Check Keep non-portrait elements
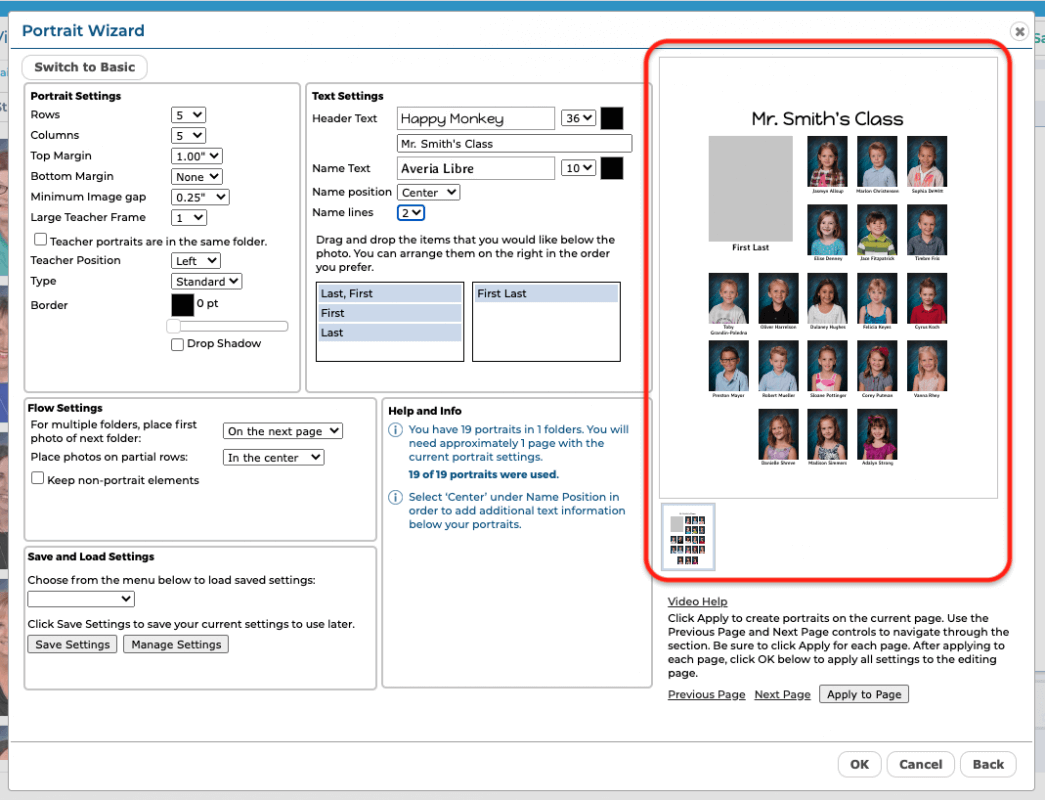 (38, 479)
